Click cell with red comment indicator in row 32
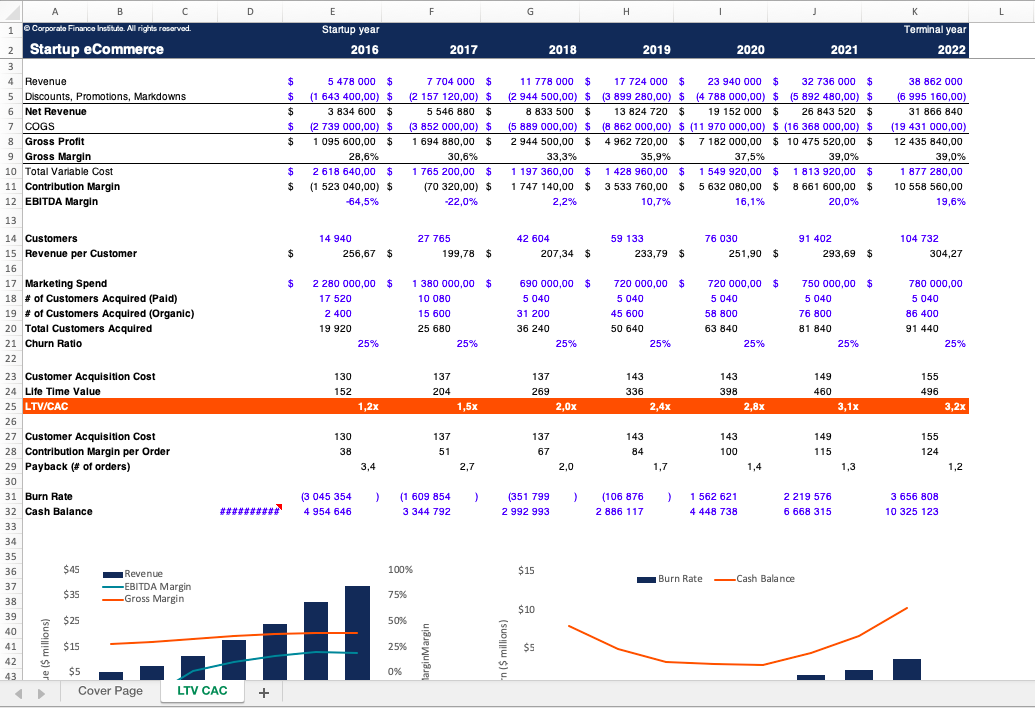This screenshot has width=1035, height=708. [250, 511]
